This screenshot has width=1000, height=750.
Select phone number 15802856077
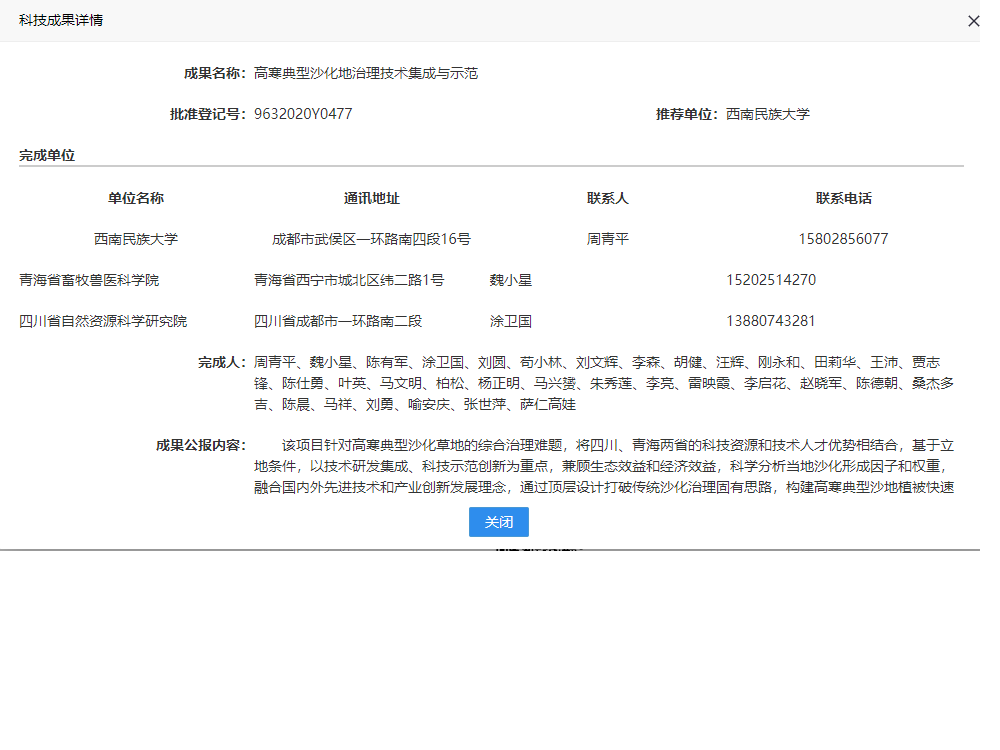pos(843,239)
